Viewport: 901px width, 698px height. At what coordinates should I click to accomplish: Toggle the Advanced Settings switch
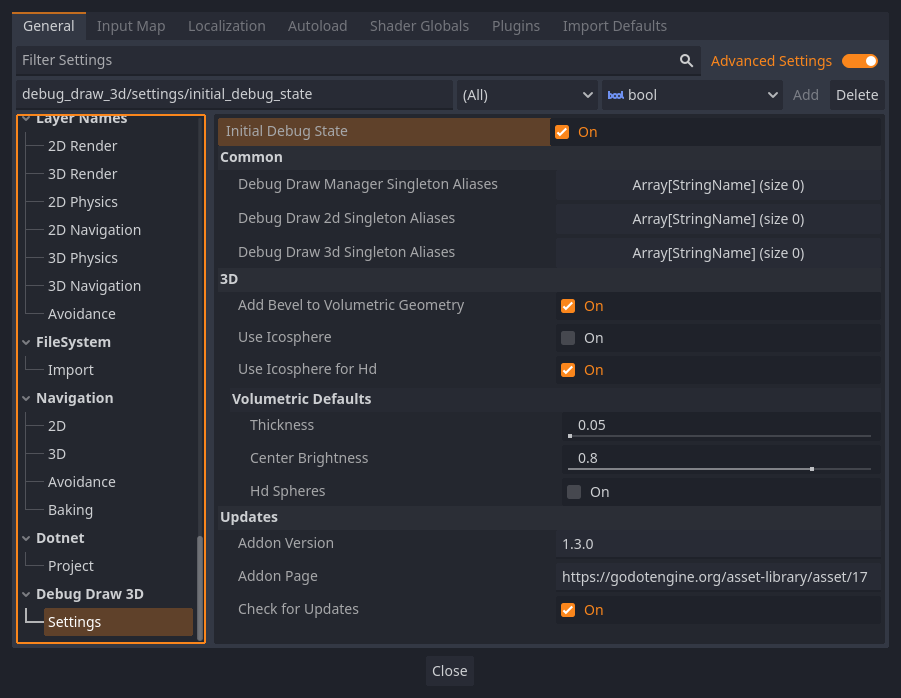(x=859, y=61)
